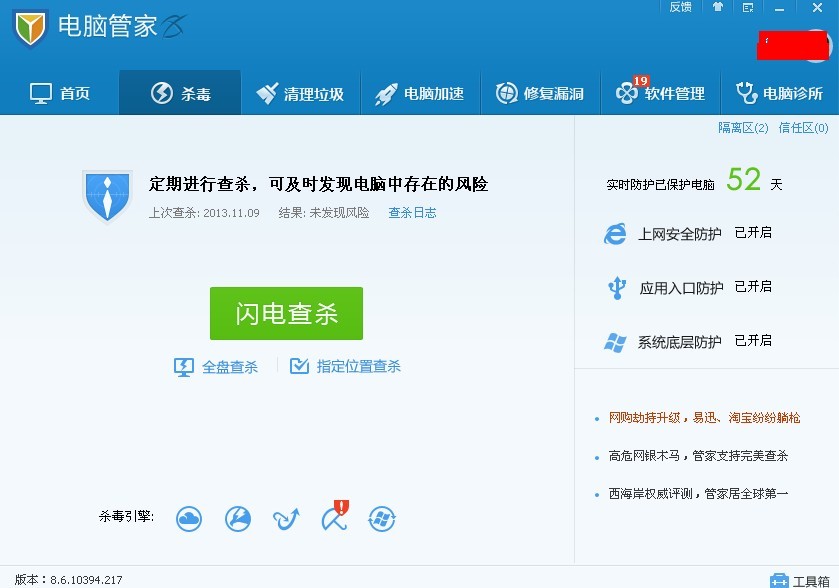Click the 上次查杀: 2013.11.09 text
Screen dimensions: 839x588
(204, 213)
